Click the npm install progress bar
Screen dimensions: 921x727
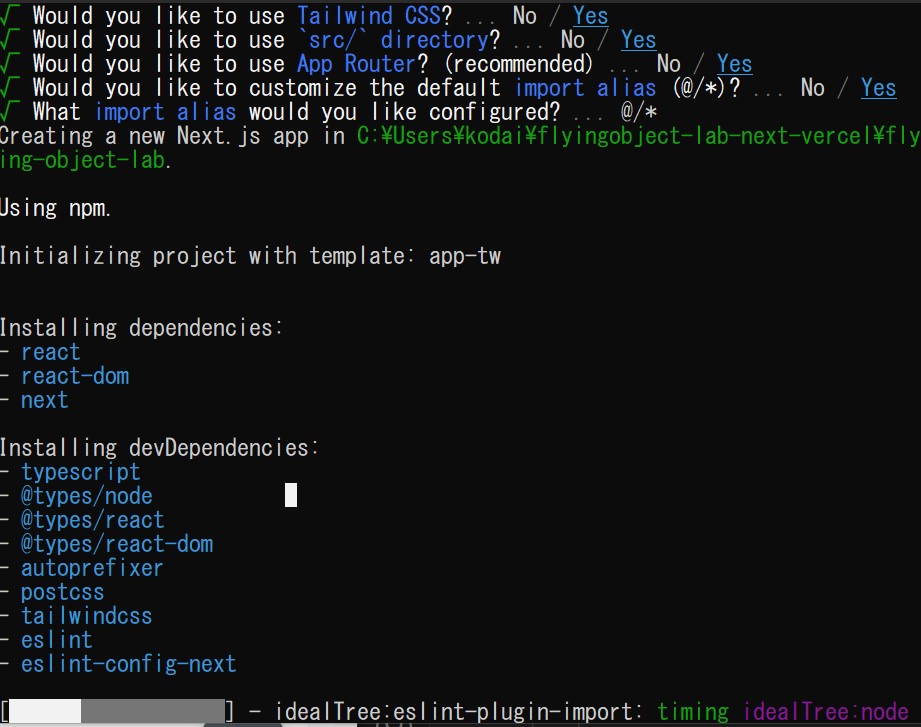click(117, 711)
